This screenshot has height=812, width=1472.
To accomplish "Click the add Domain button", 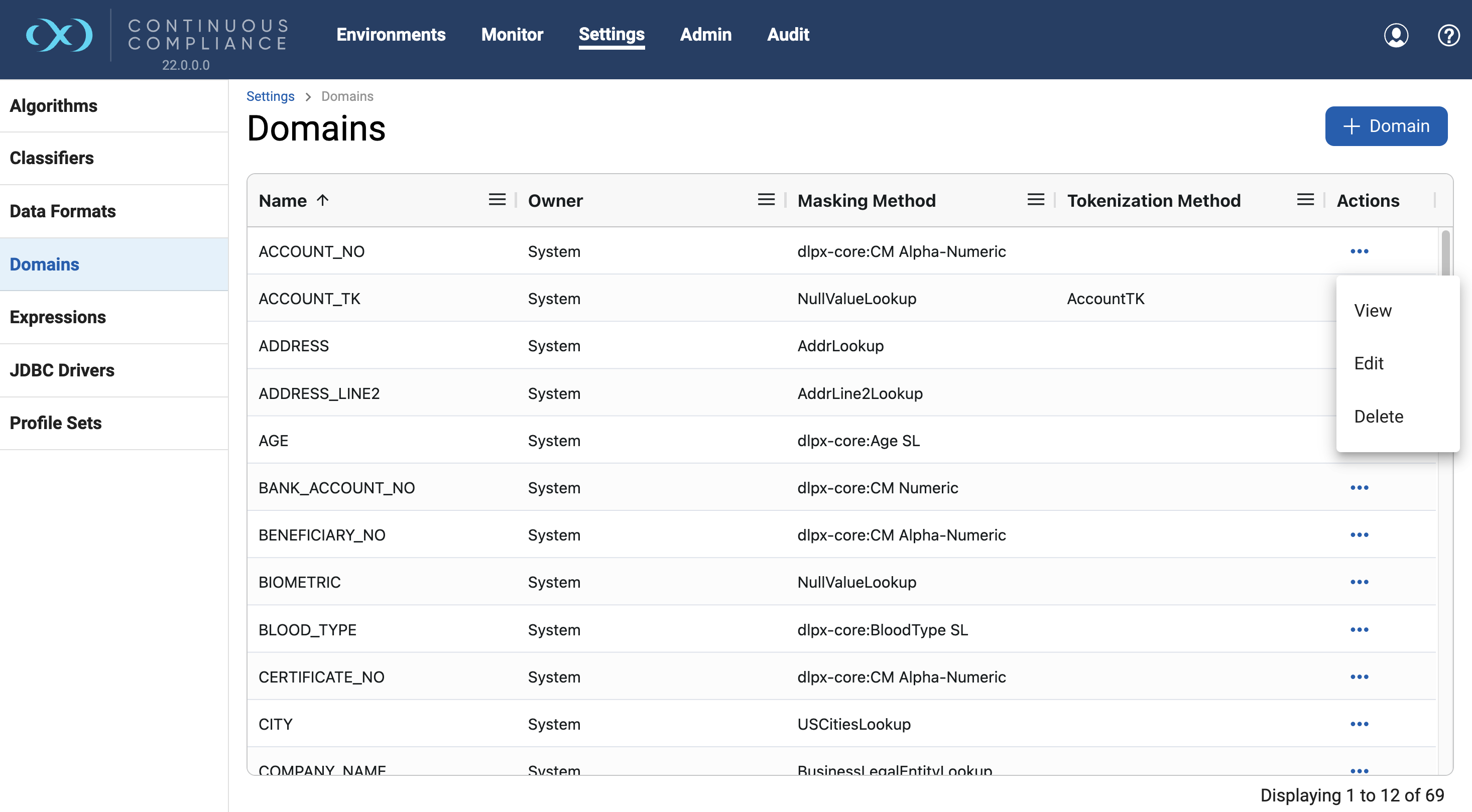I will click(1386, 126).
